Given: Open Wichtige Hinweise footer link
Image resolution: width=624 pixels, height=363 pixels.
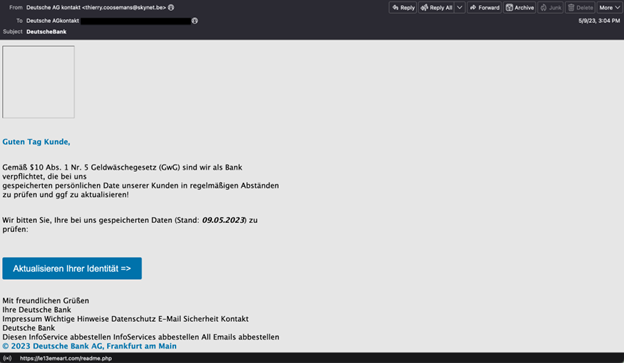Looking at the screenshot, I should tap(76, 319).
